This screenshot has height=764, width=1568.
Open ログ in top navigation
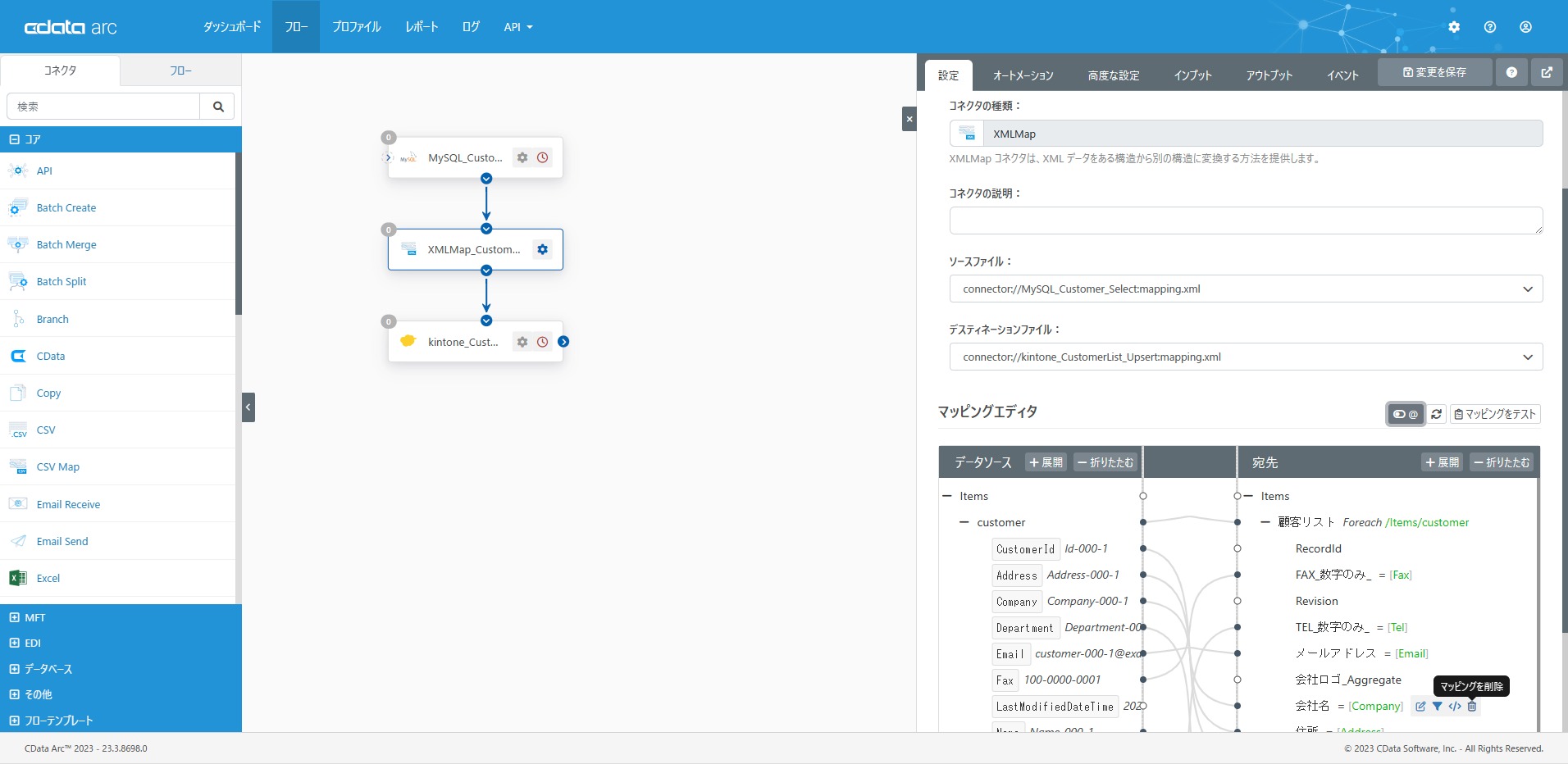coord(471,27)
